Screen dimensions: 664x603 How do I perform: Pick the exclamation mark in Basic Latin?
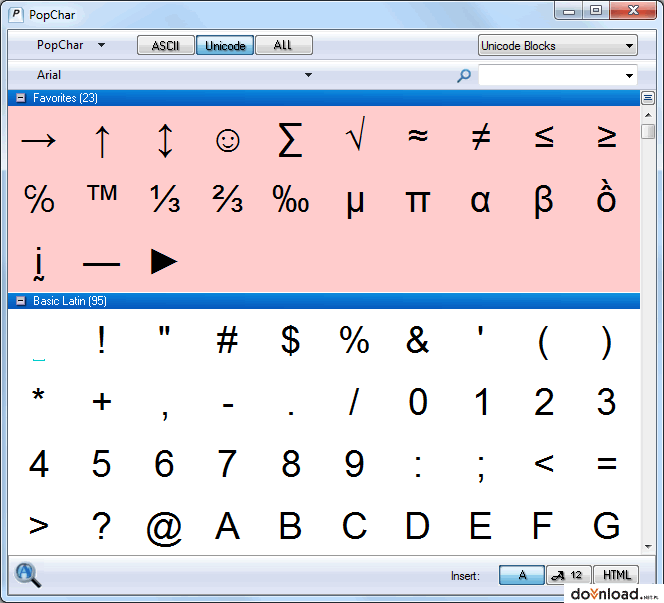(102, 340)
